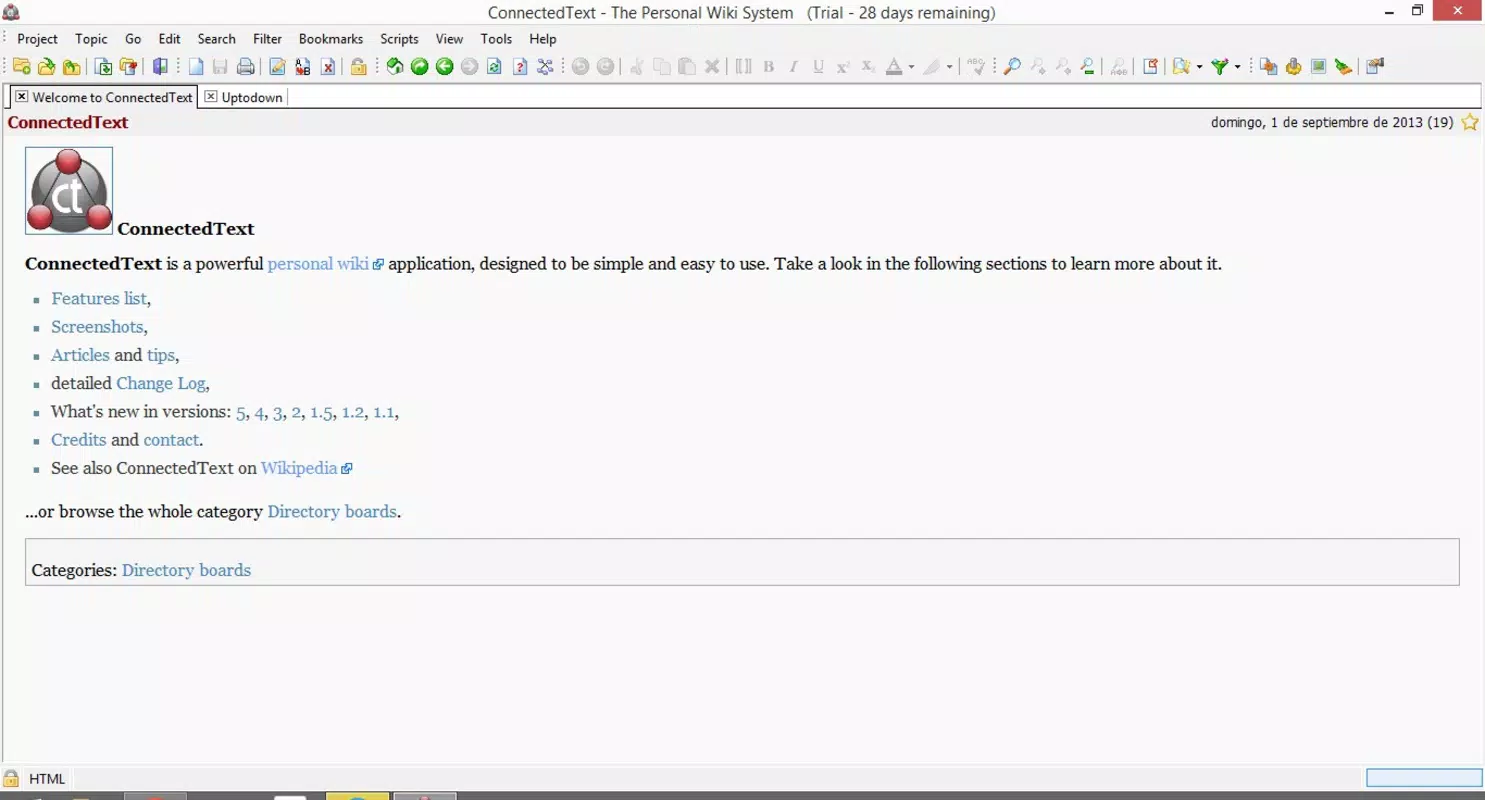Toggle italic formatting
The height and width of the screenshot is (800, 1485).
pyautogui.click(x=793, y=67)
